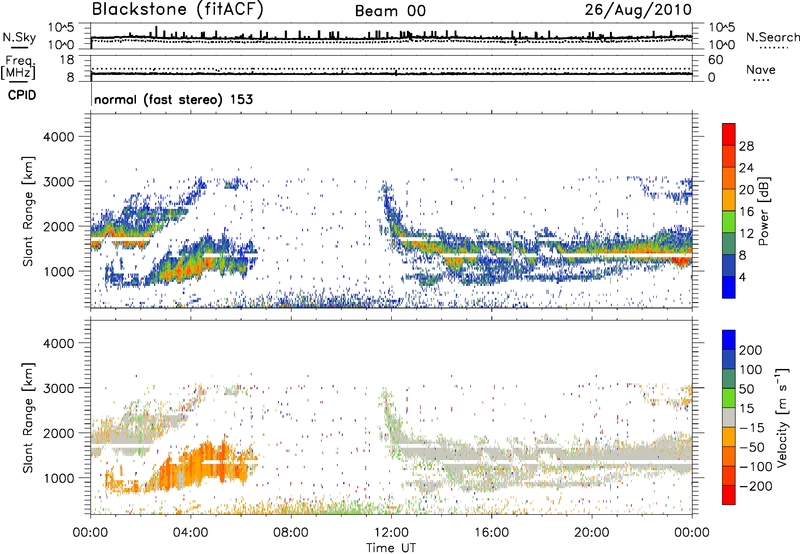
Task: Click the "Velocity [m s-1]" colorbar title
Action: (782, 417)
